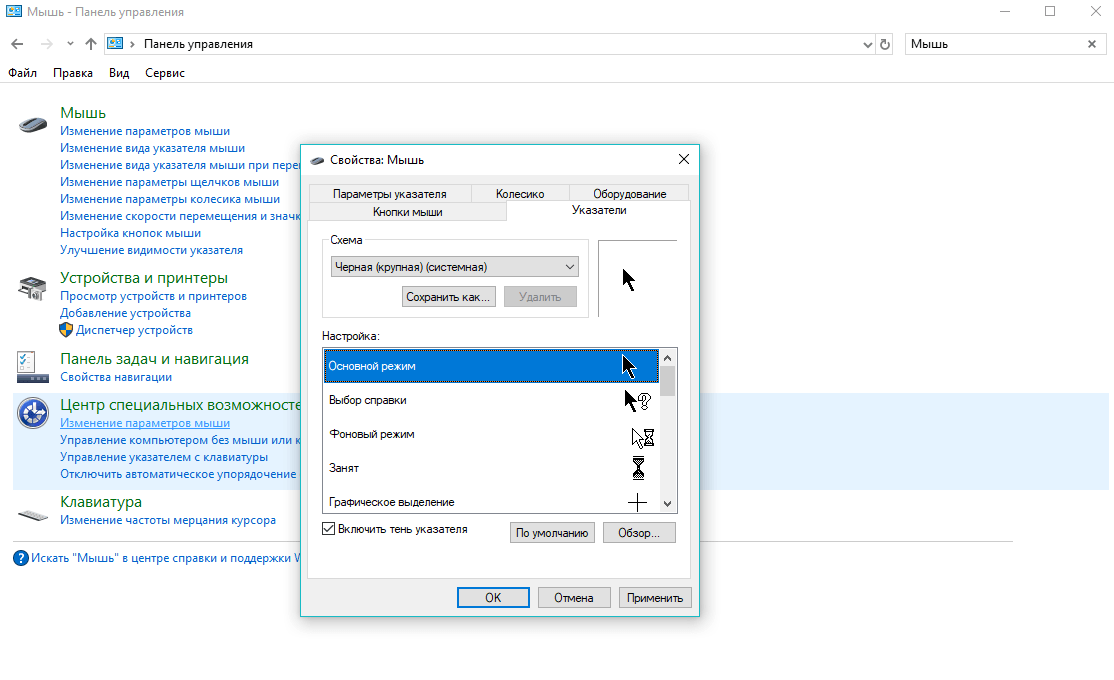
Task: Open Изменение вида указателя мыши link
Action: click(153, 148)
